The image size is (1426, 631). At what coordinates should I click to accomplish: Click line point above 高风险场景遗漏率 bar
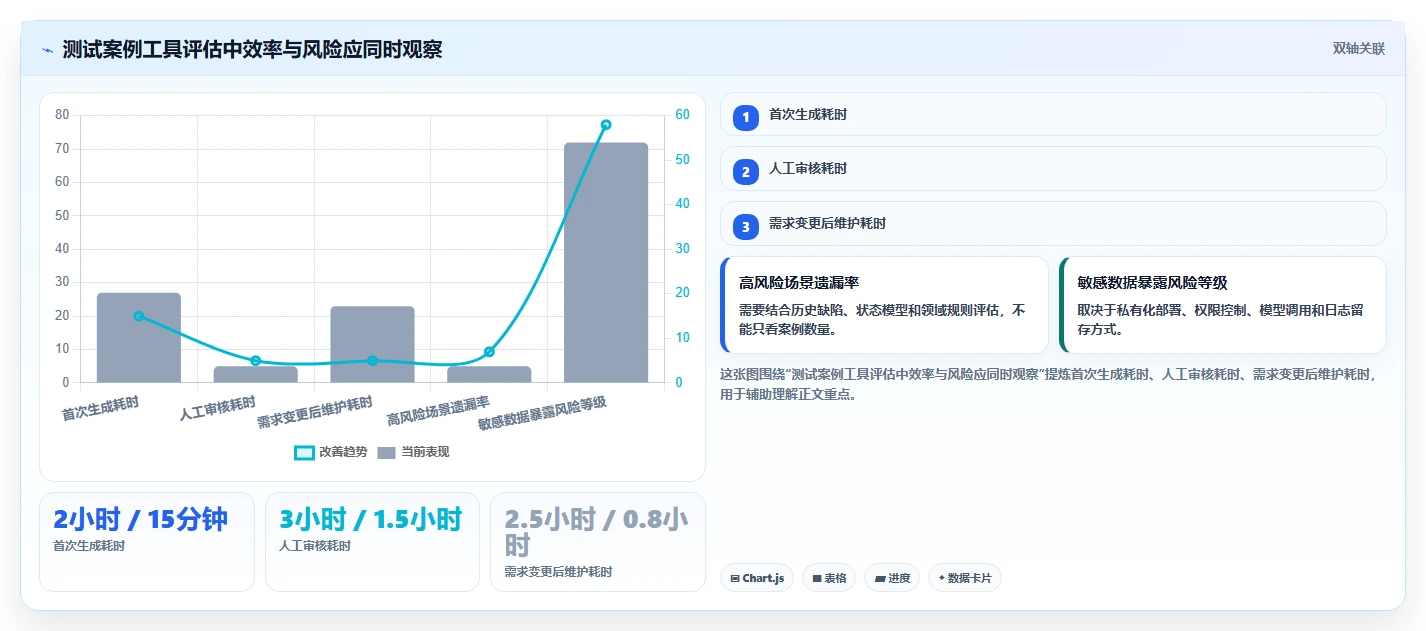click(x=489, y=352)
